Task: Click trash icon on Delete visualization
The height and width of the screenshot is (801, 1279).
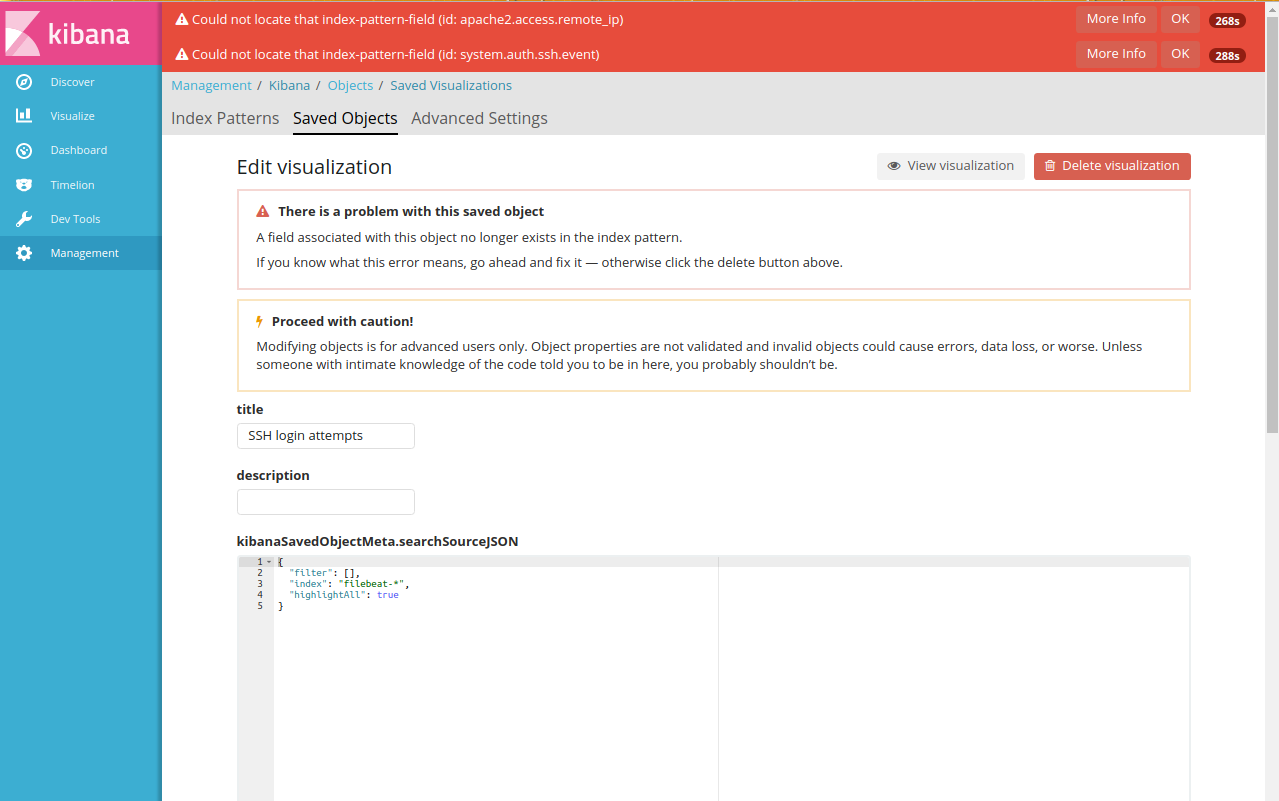Action: pos(1050,166)
